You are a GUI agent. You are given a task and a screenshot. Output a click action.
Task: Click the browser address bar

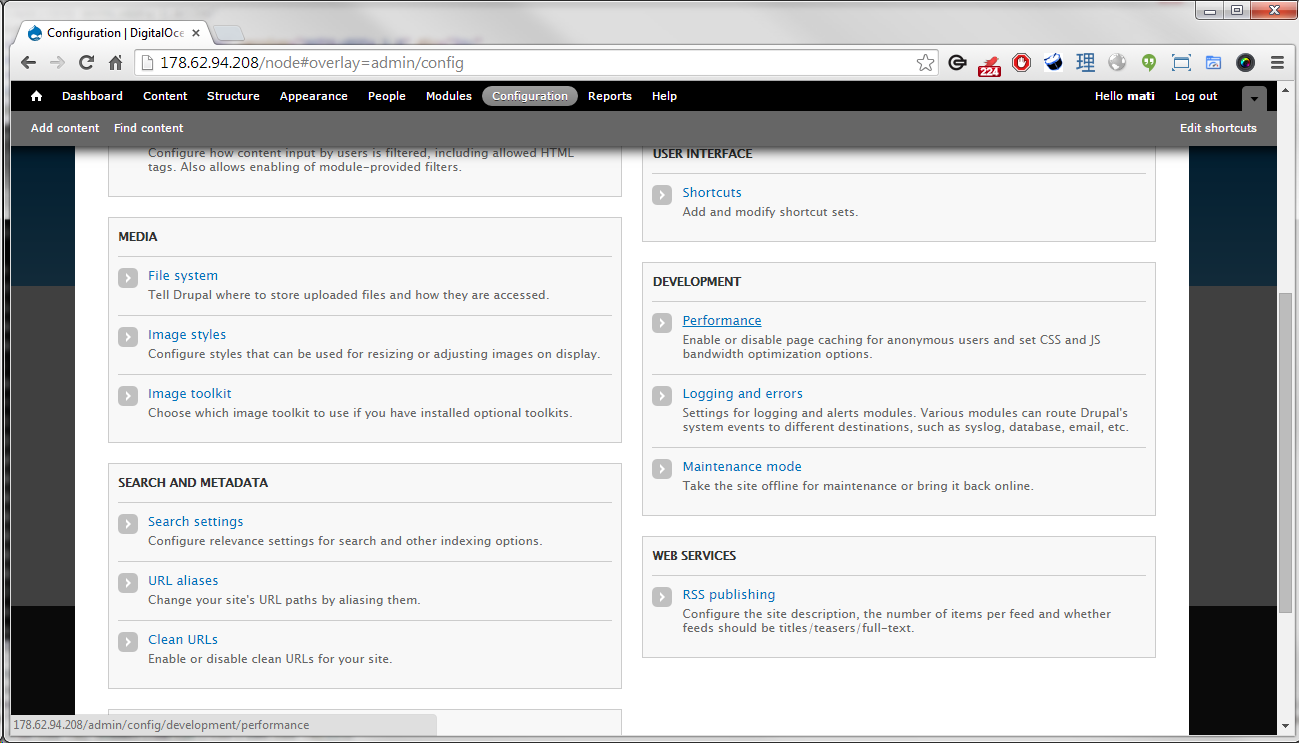[x=535, y=63]
